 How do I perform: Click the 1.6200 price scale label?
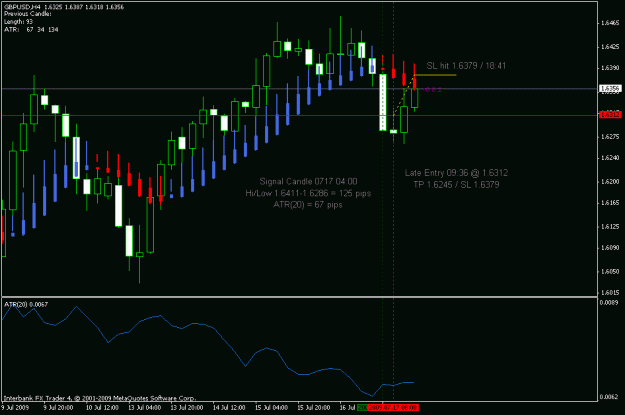[x=610, y=182]
